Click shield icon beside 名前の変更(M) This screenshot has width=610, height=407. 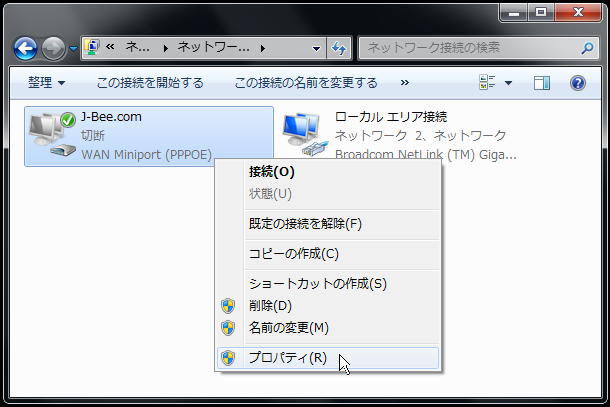(228, 328)
